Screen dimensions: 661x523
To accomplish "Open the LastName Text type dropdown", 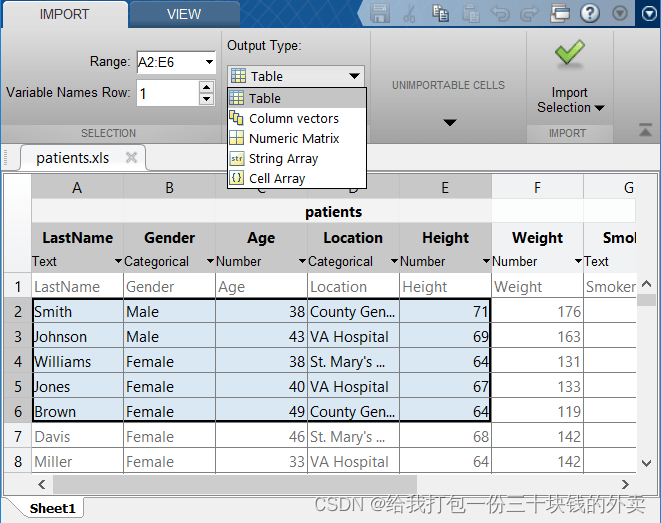I will [118, 261].
